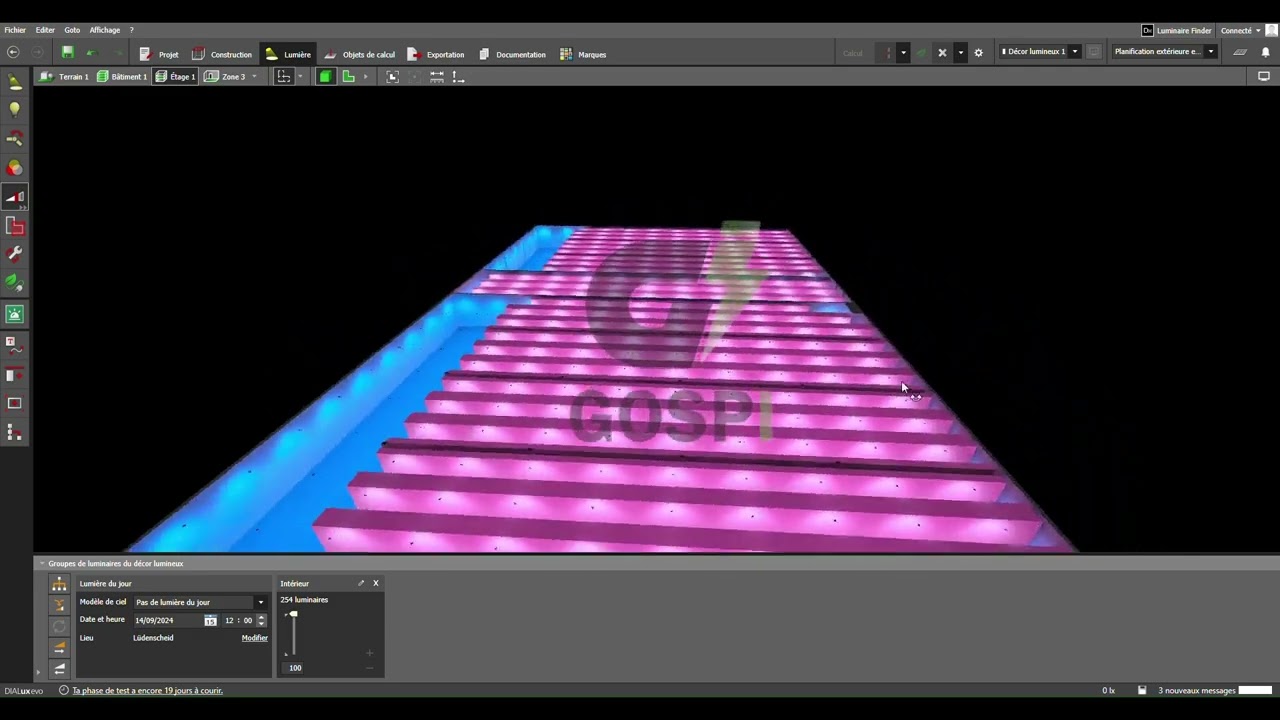Click the orange dimmer arrow right icon

[x=59, y=648]
